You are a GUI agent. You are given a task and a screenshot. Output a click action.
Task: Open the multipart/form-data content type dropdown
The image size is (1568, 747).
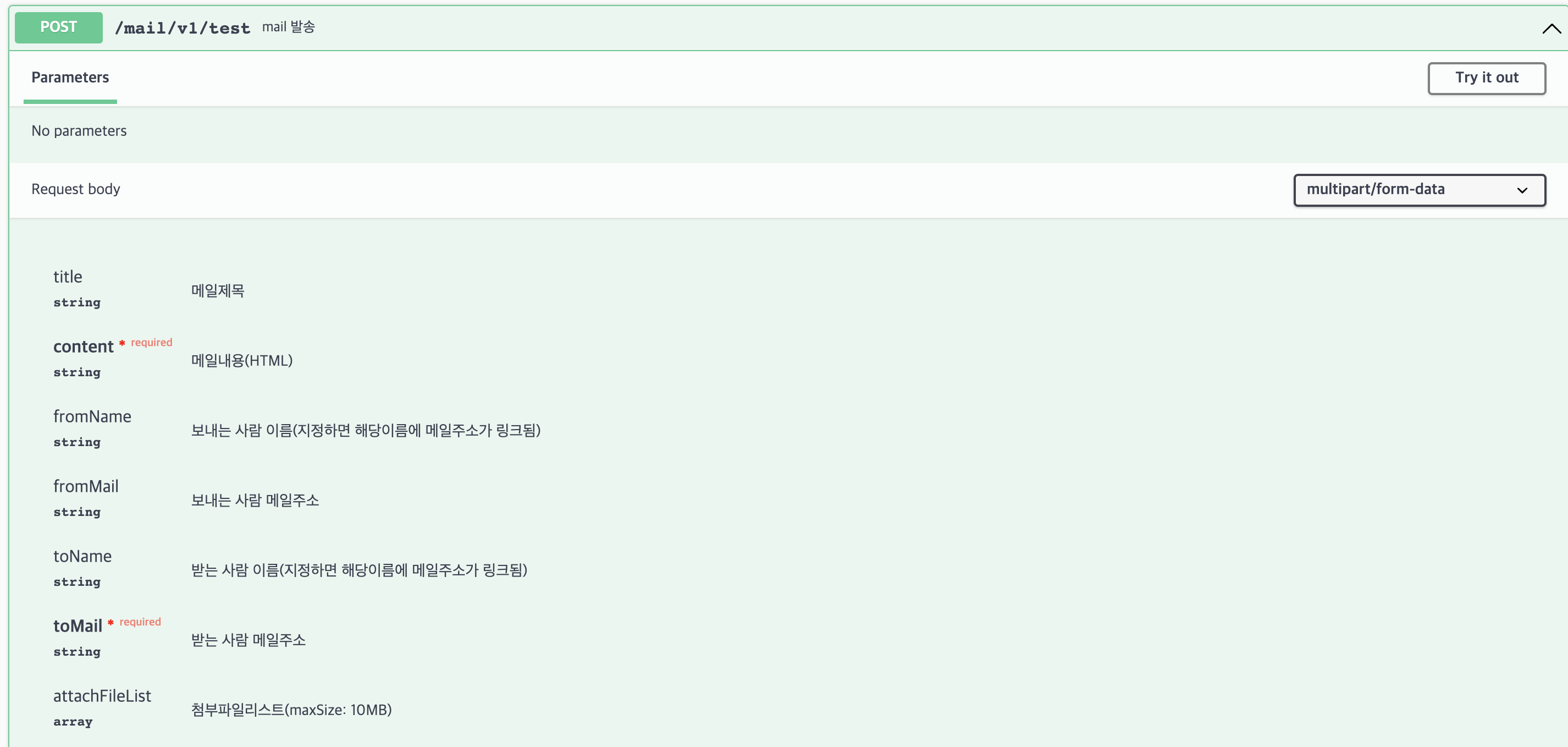[1418, 190]
